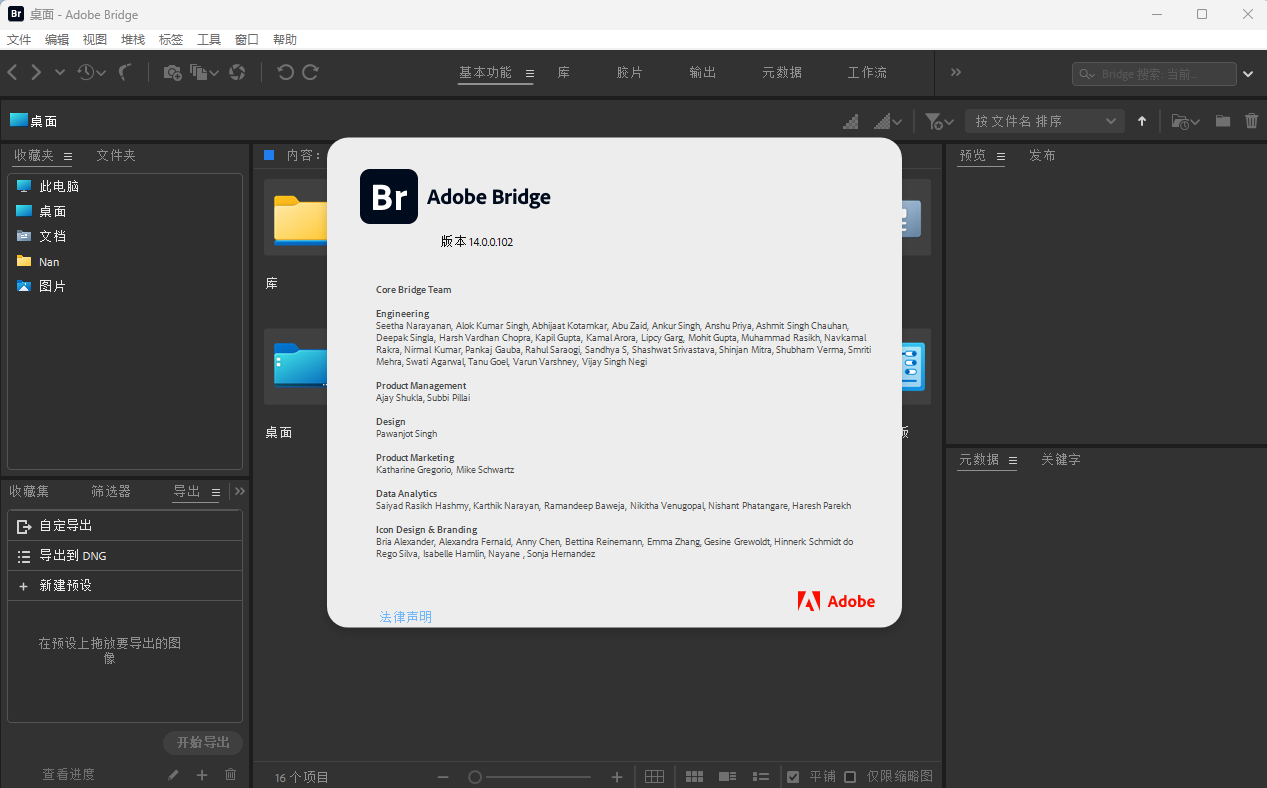The image size is (1267, 788).
Task: Open history dropdown arrow after forward
Action: pos(60,72)
